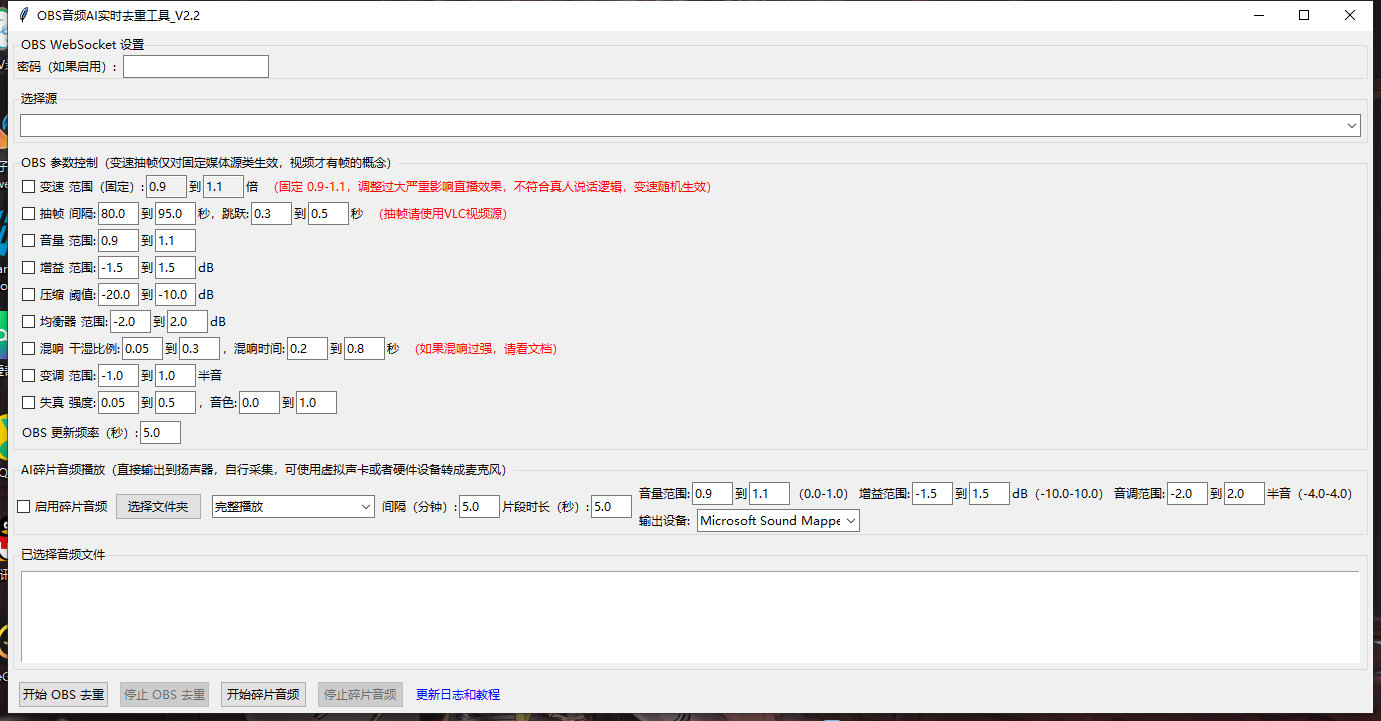Screen dimensions: 1381x721
Task: Expand the 完整播放 playback mode dropdown
Action: 293,507
